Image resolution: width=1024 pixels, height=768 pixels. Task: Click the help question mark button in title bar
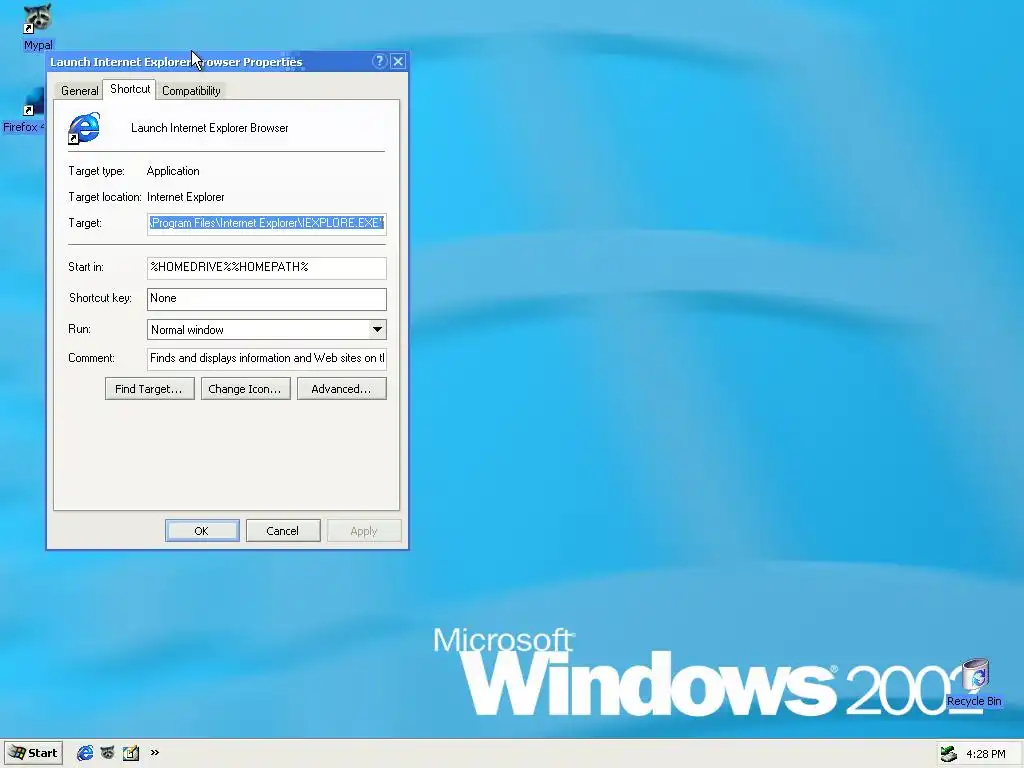coord(379,61)
